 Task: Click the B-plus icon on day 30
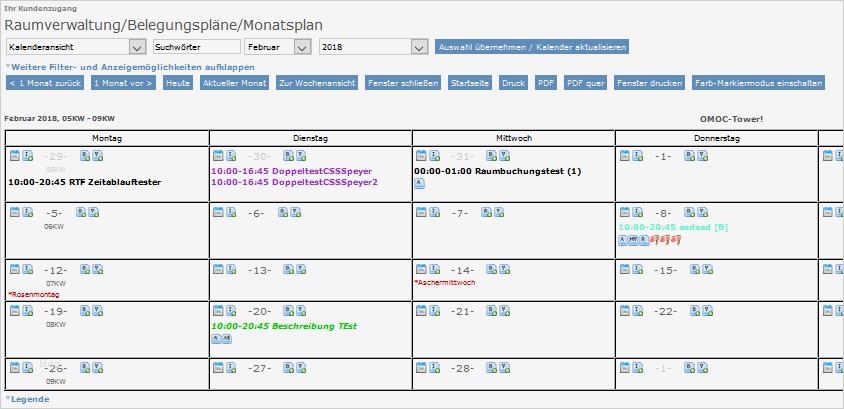coord(289,156)
